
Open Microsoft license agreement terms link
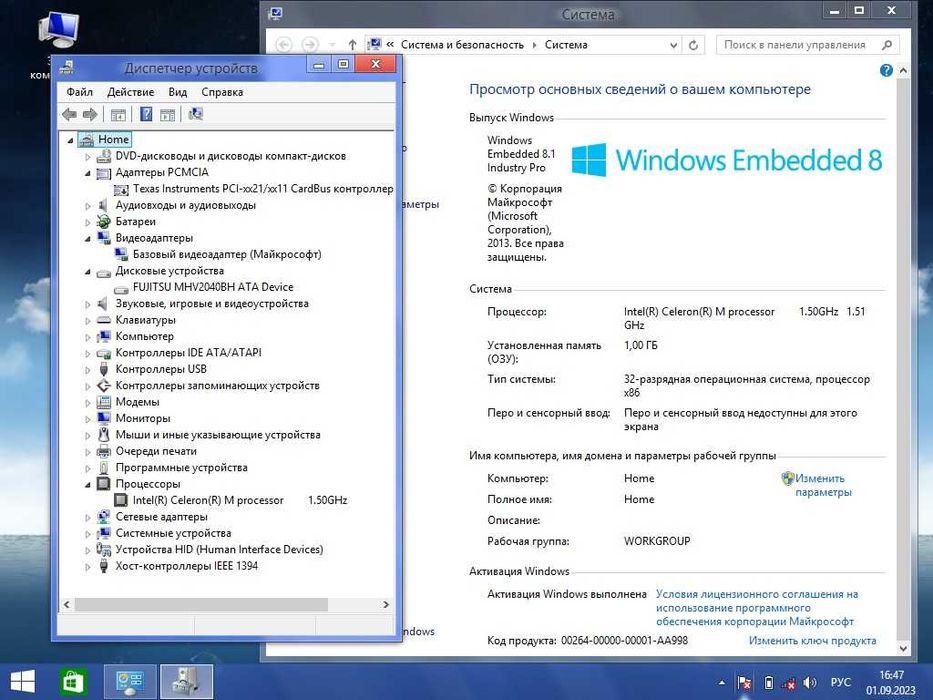click(756, 608)
